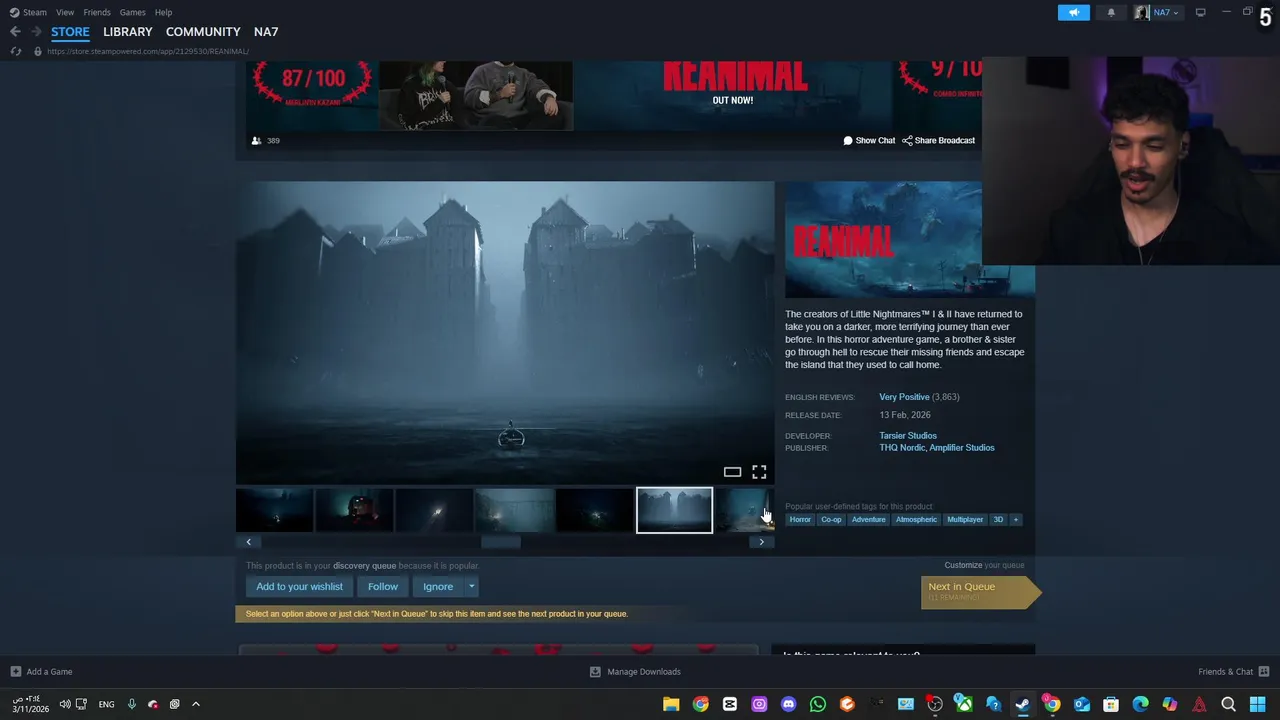Open THQ Nordic publisher link
Screen dimensions: 1280x720
coord(903,448)
